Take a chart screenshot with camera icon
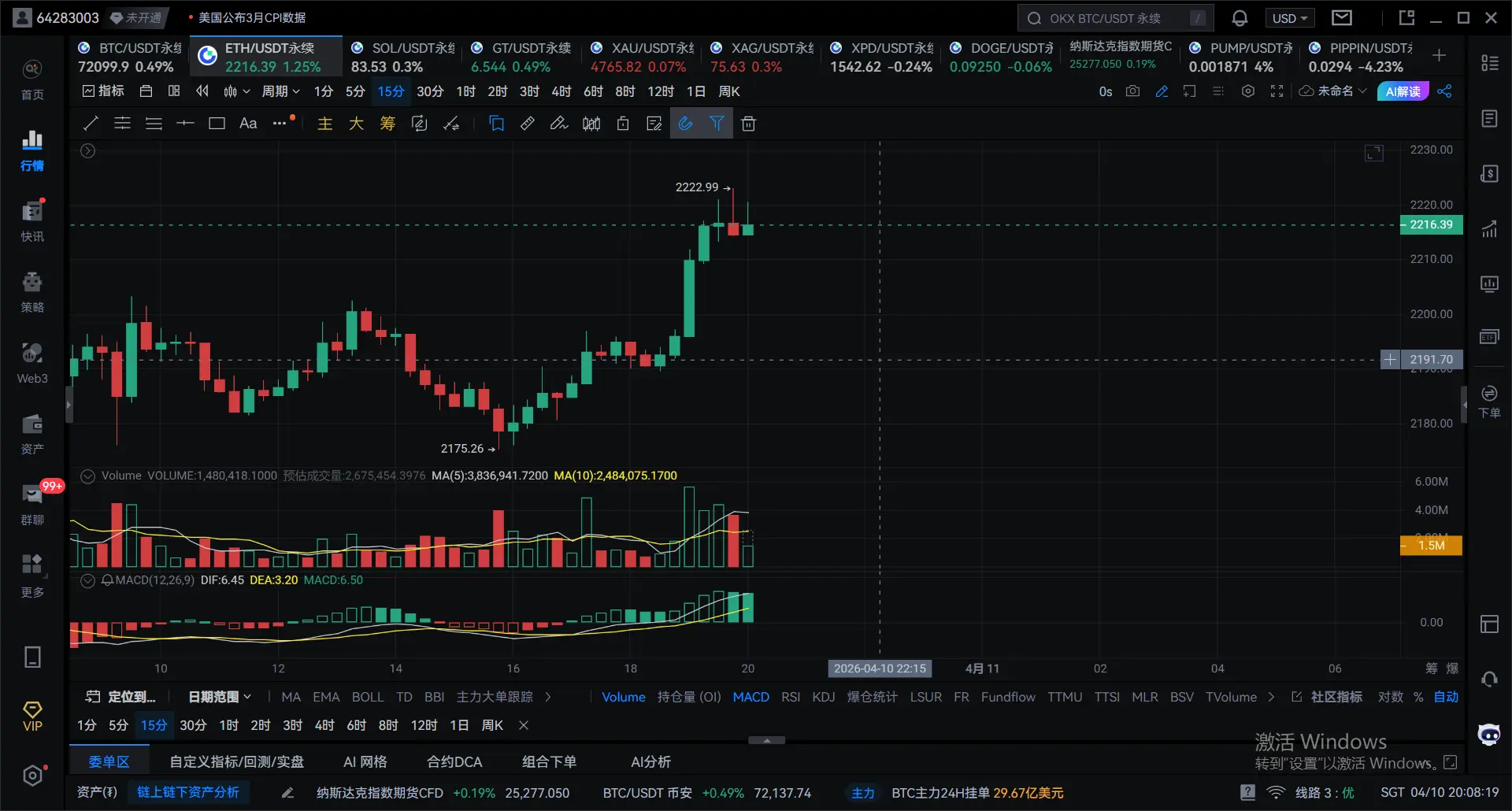 click(1132, 91)
